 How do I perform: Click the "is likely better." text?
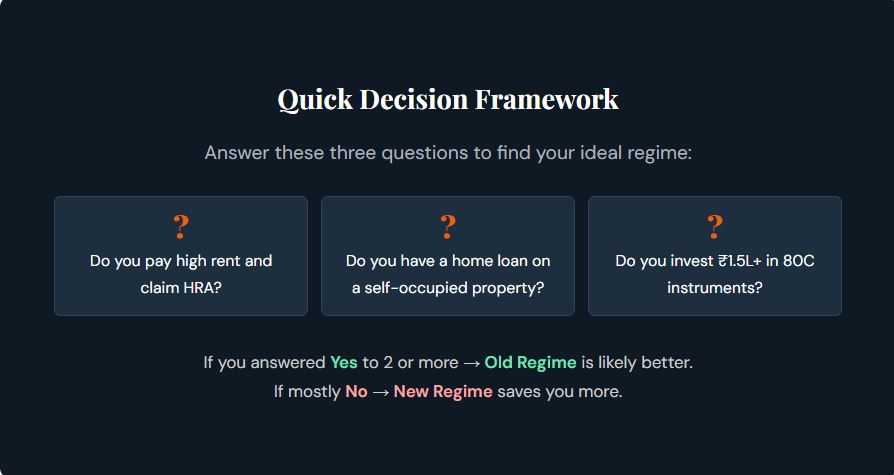(637, 362)
